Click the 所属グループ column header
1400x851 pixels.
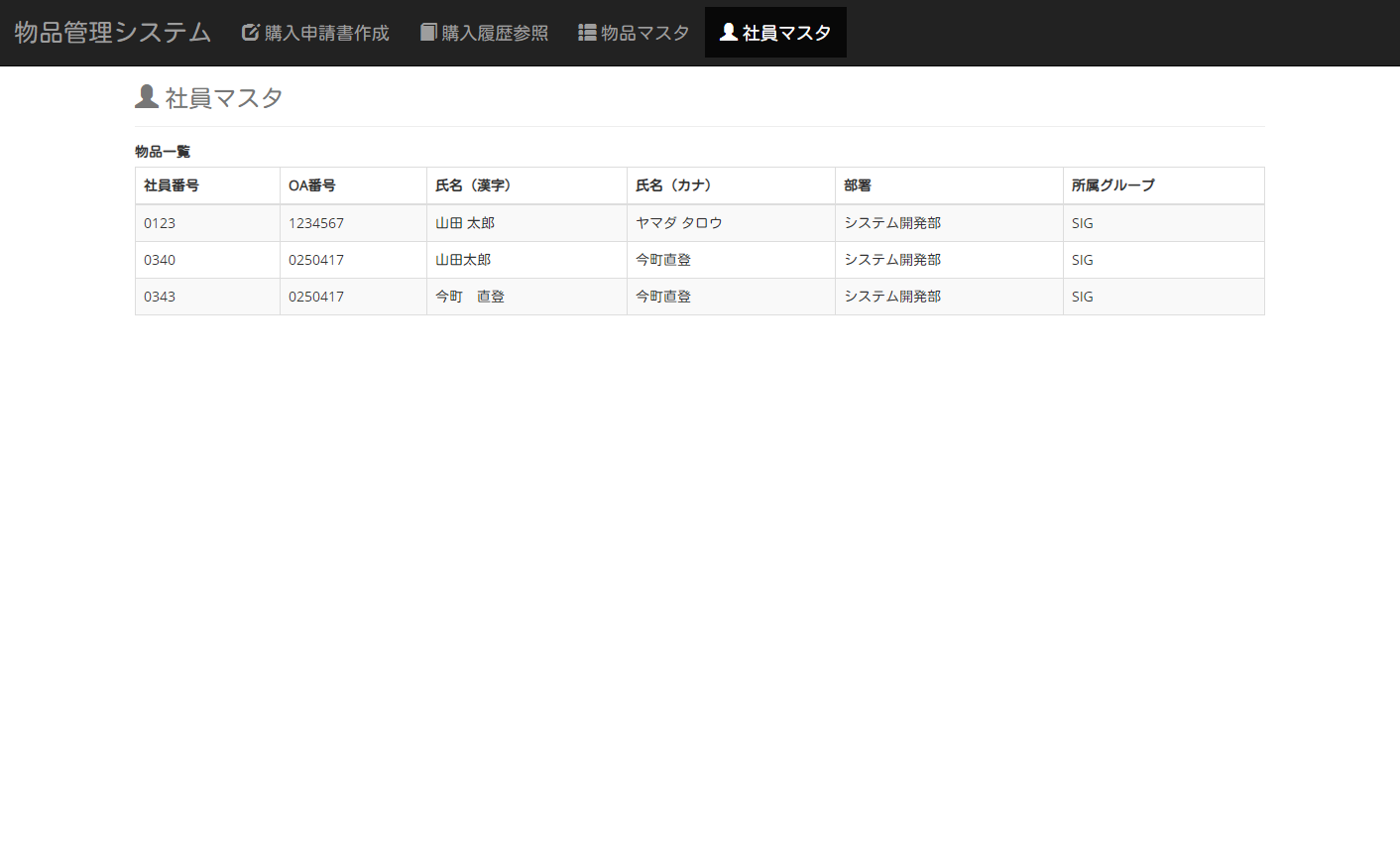(1112, 185)
